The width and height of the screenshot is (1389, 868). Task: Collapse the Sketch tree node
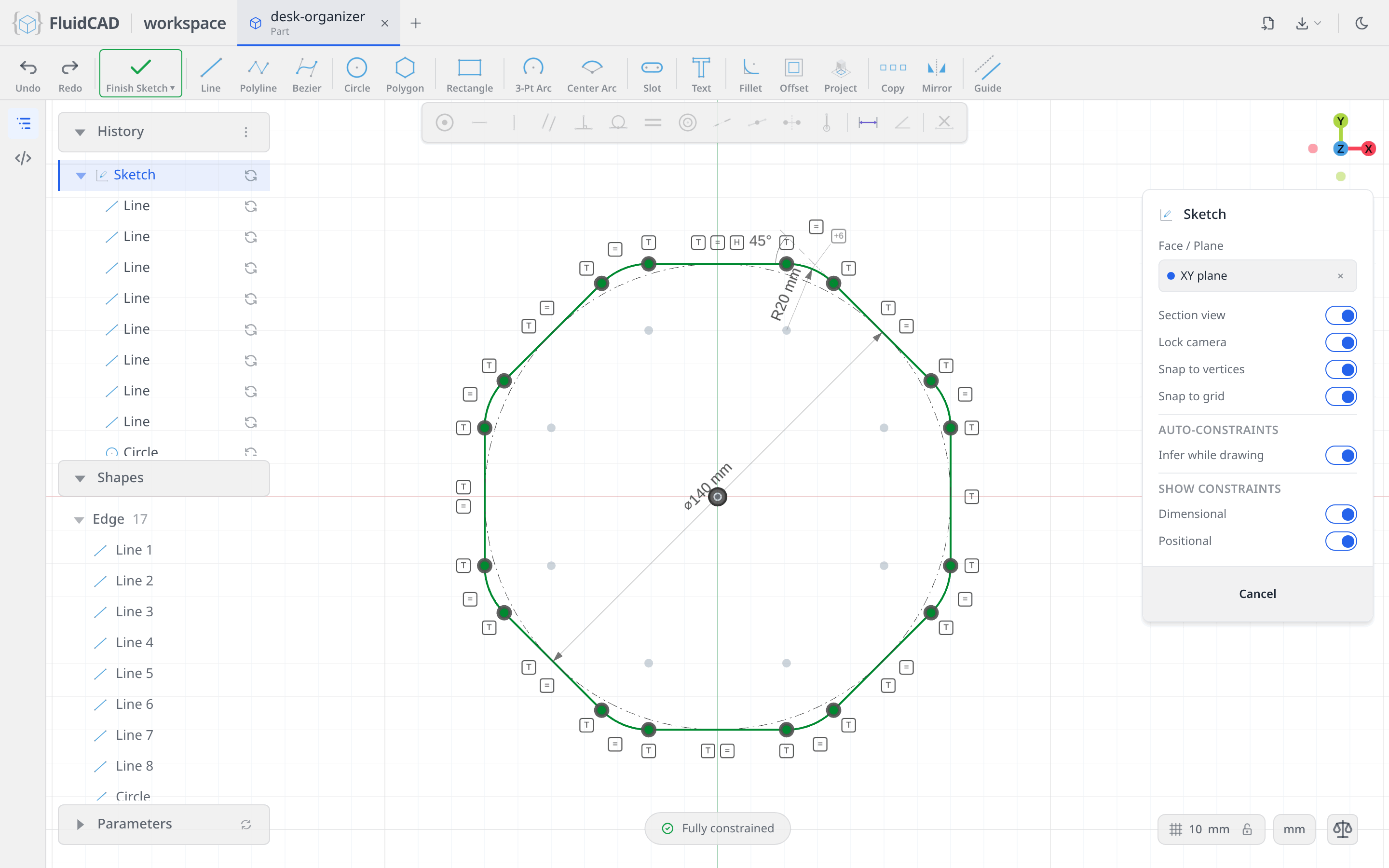(81, 175)
